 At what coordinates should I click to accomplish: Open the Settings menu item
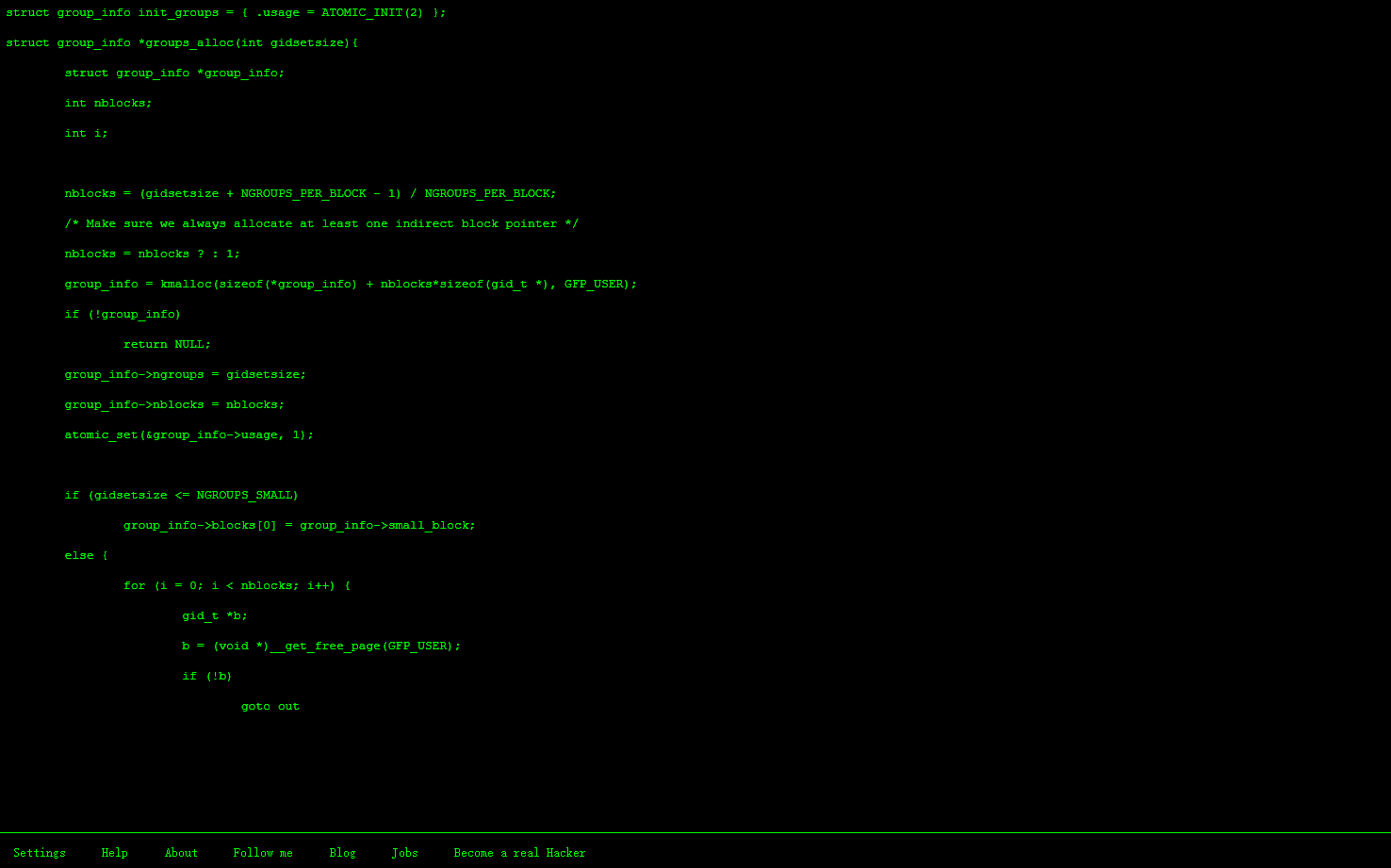40,853
